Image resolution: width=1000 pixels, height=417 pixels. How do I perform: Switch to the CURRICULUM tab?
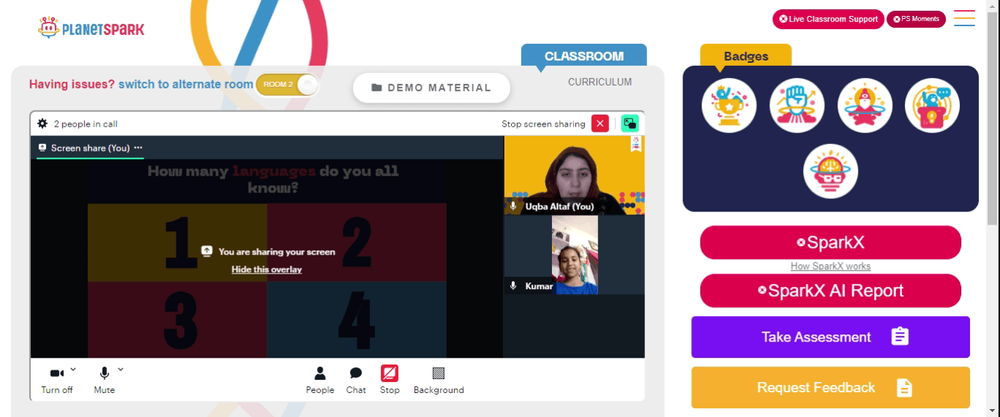(600, 82)
